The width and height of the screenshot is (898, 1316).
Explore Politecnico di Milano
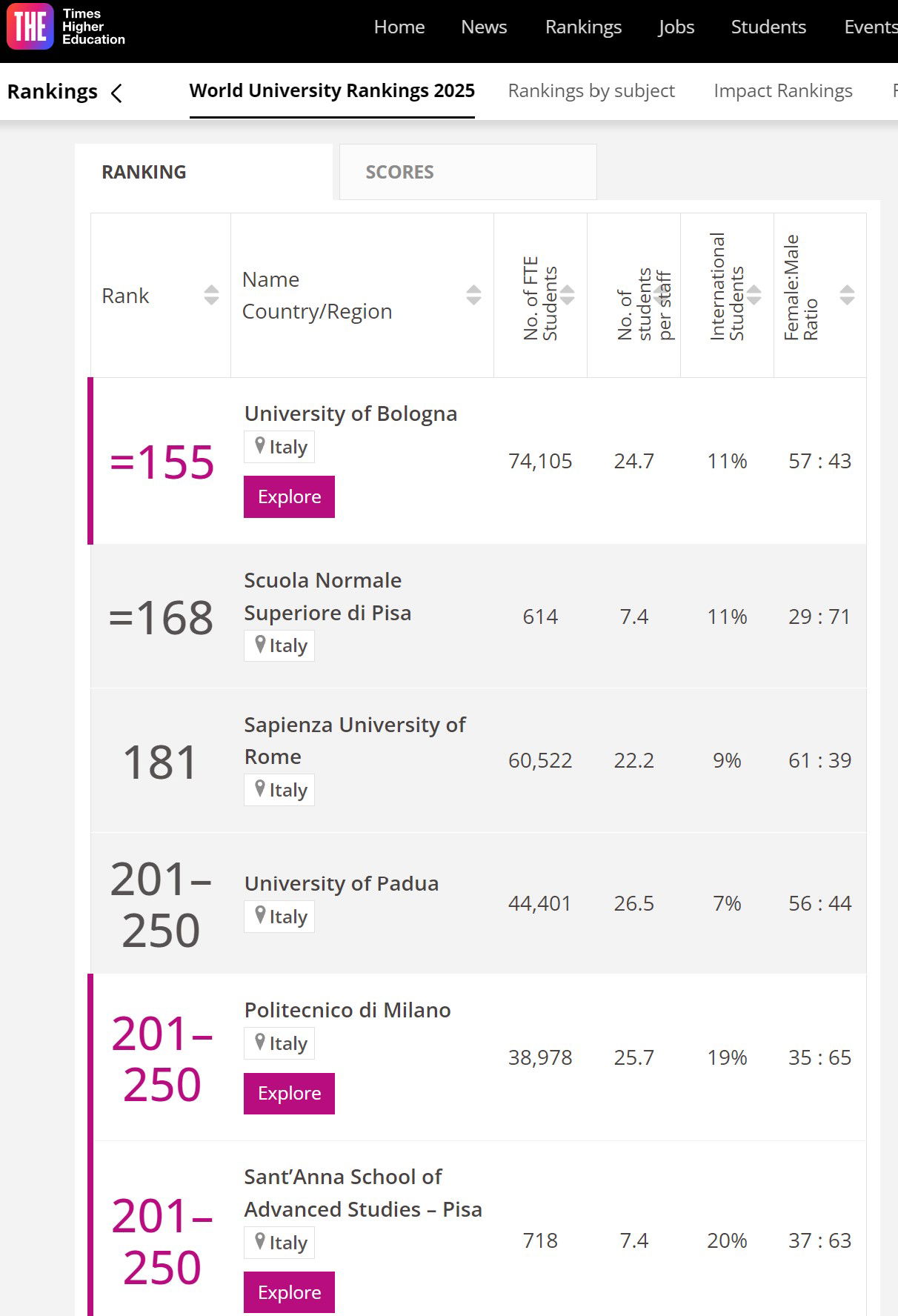point(289,1093)
